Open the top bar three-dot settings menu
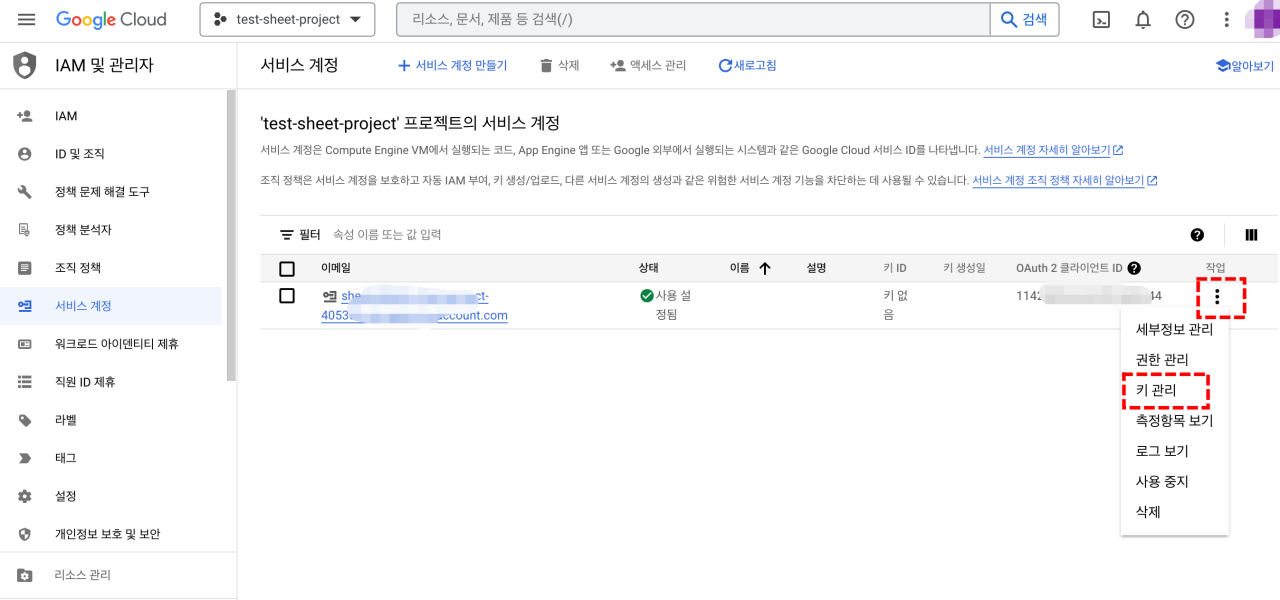Image resolution: width=1280 pixels, height=600 pixels. coord(1227,20)
